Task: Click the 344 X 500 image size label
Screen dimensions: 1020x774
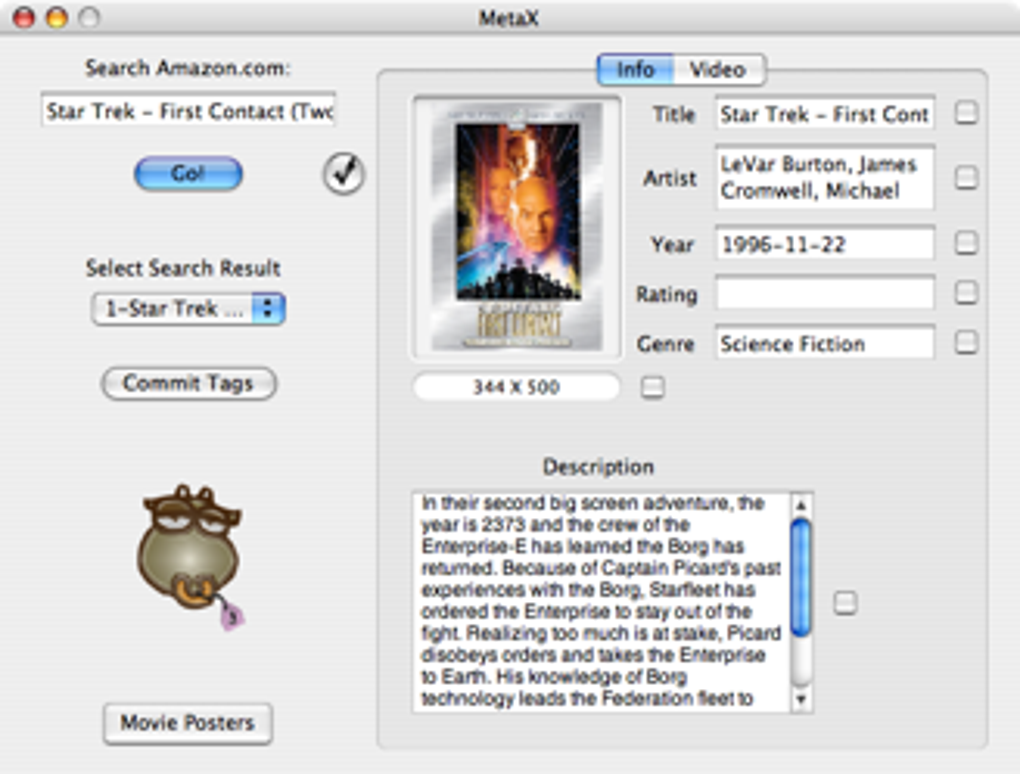Action: click(x=517, y=387)
